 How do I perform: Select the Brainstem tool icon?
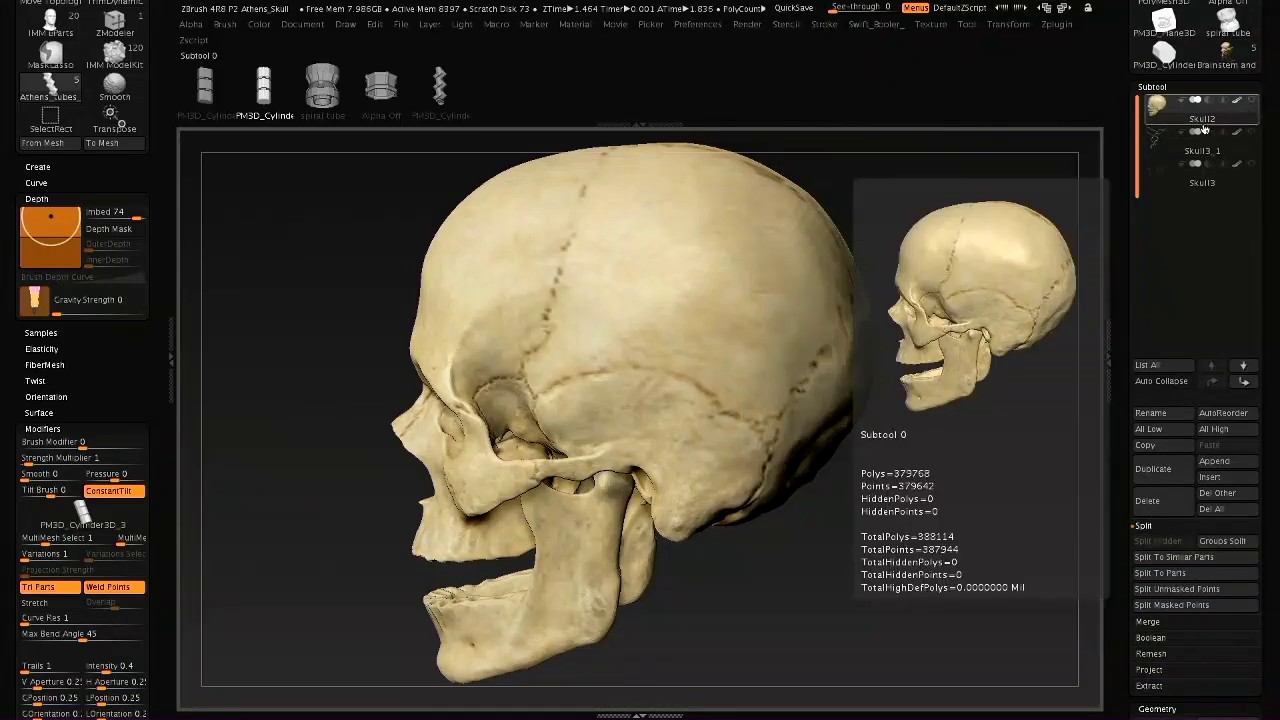coord(1227,54)
